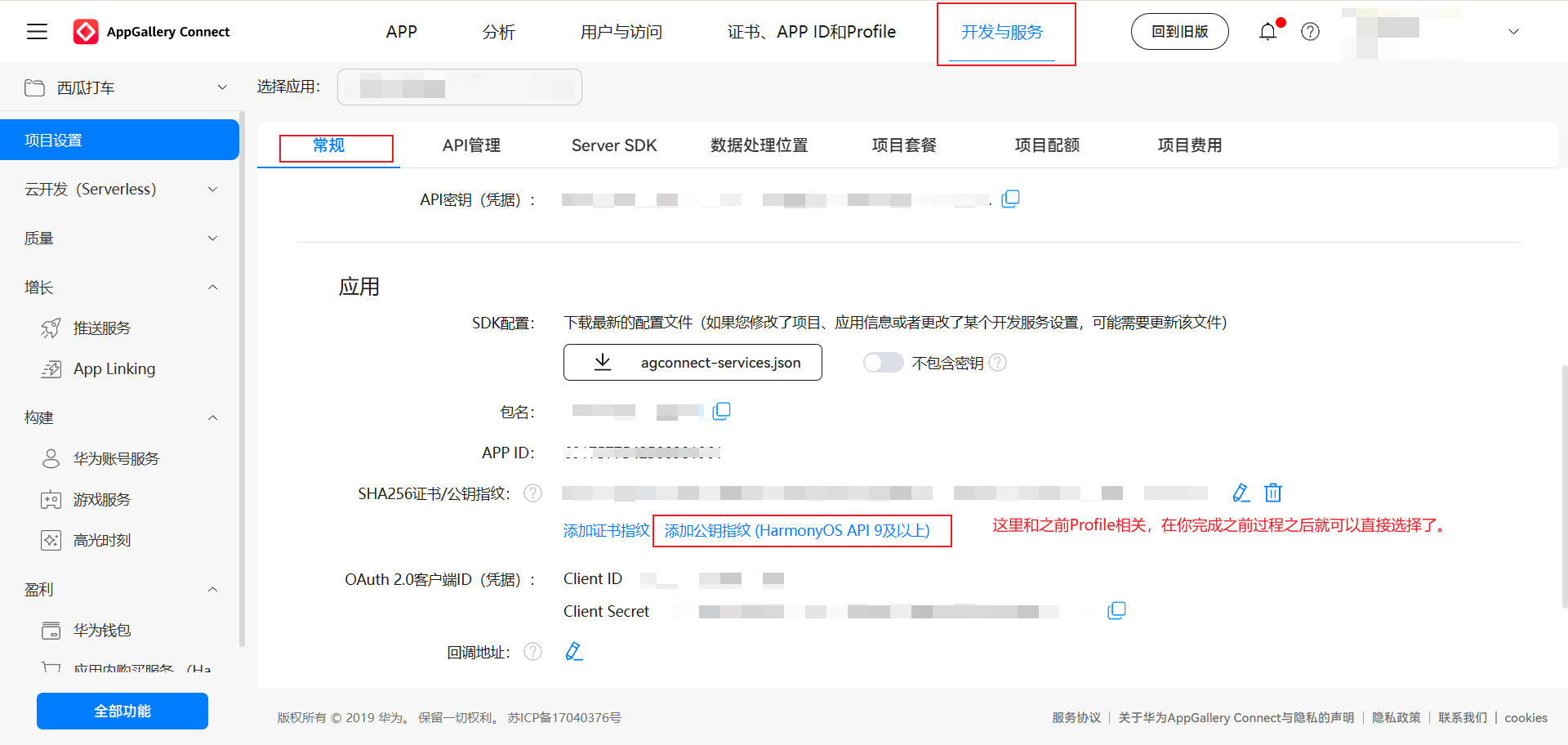Switch to the 数据处理位置 tab
The image size is (1568, 745).
(x=759, y=145)
